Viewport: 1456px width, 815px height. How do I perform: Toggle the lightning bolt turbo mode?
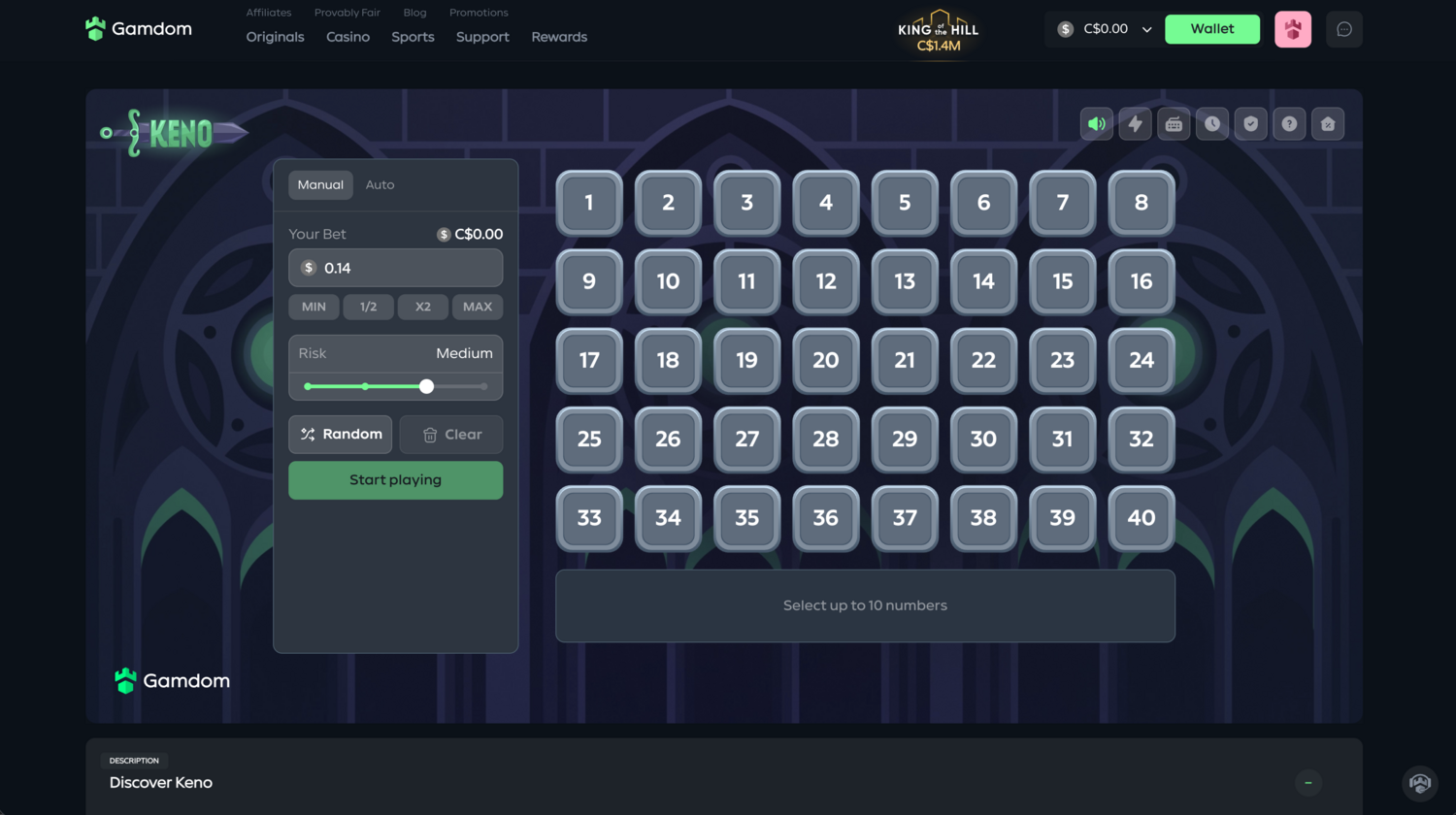1135,124
